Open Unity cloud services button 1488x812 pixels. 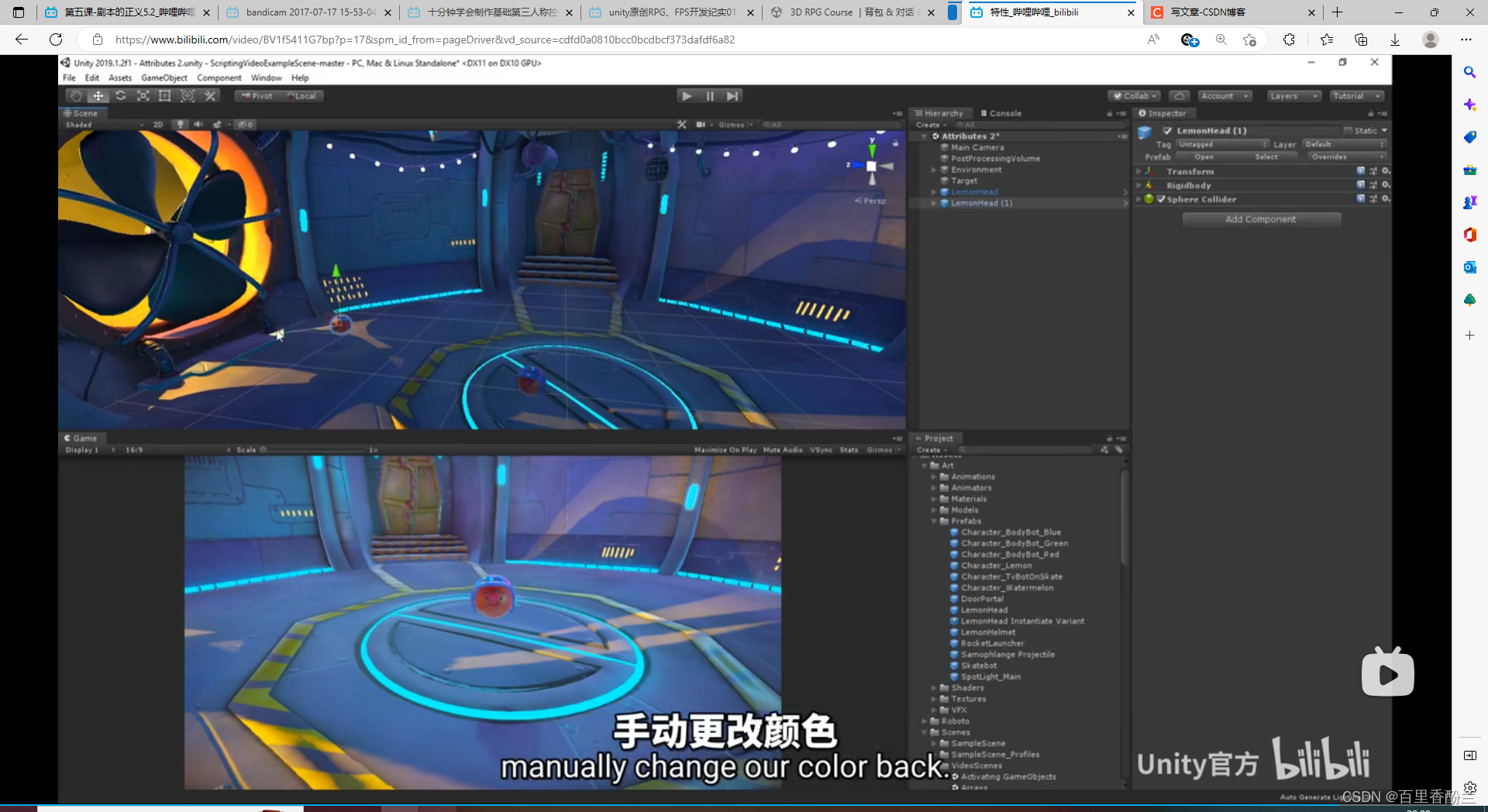[1180, 96]
